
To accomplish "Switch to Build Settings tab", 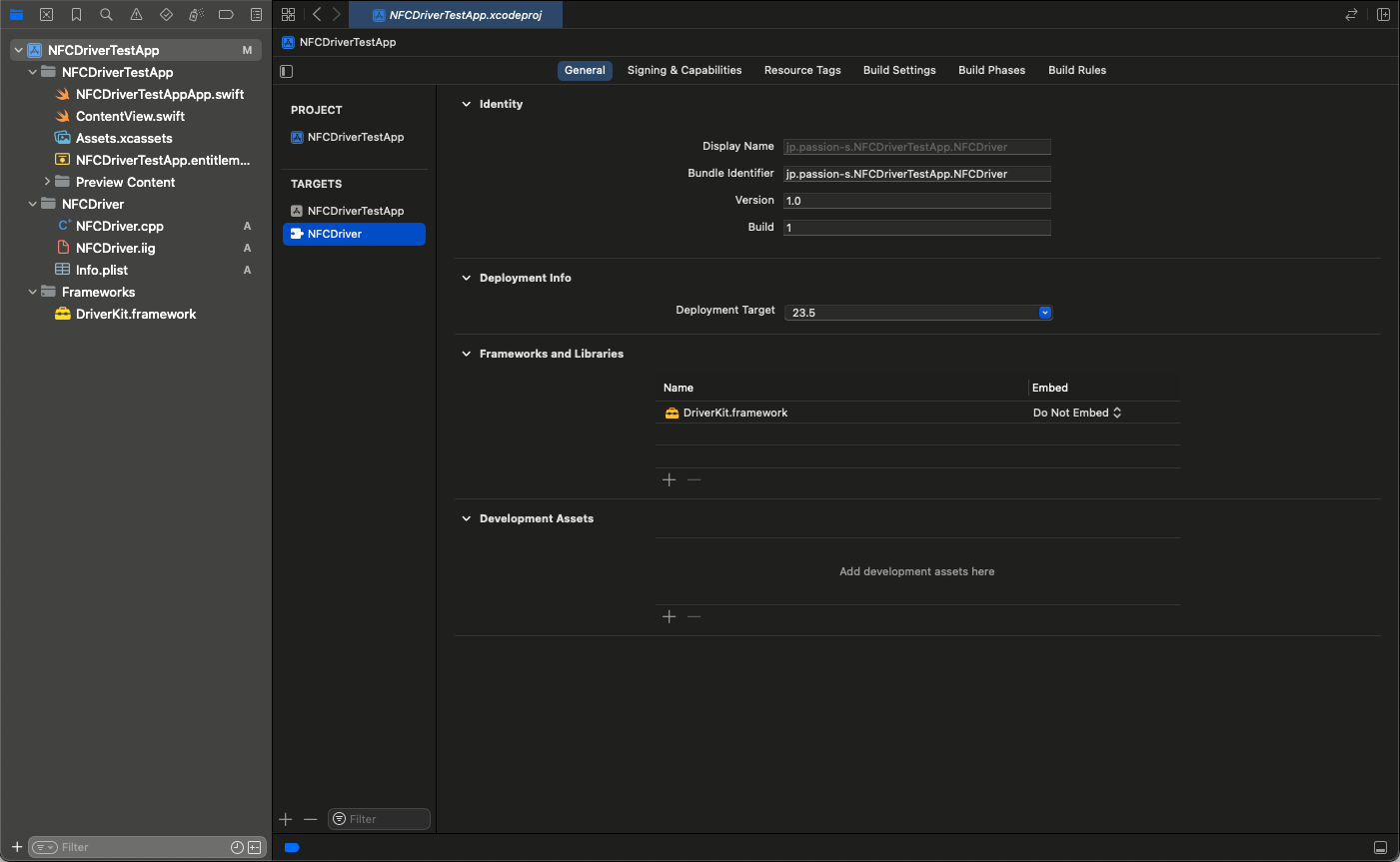I will click(899, 70).
